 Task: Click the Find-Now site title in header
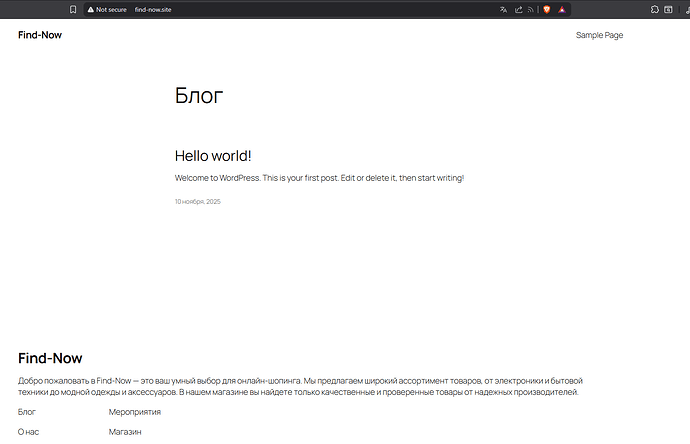tap(40, 35)
